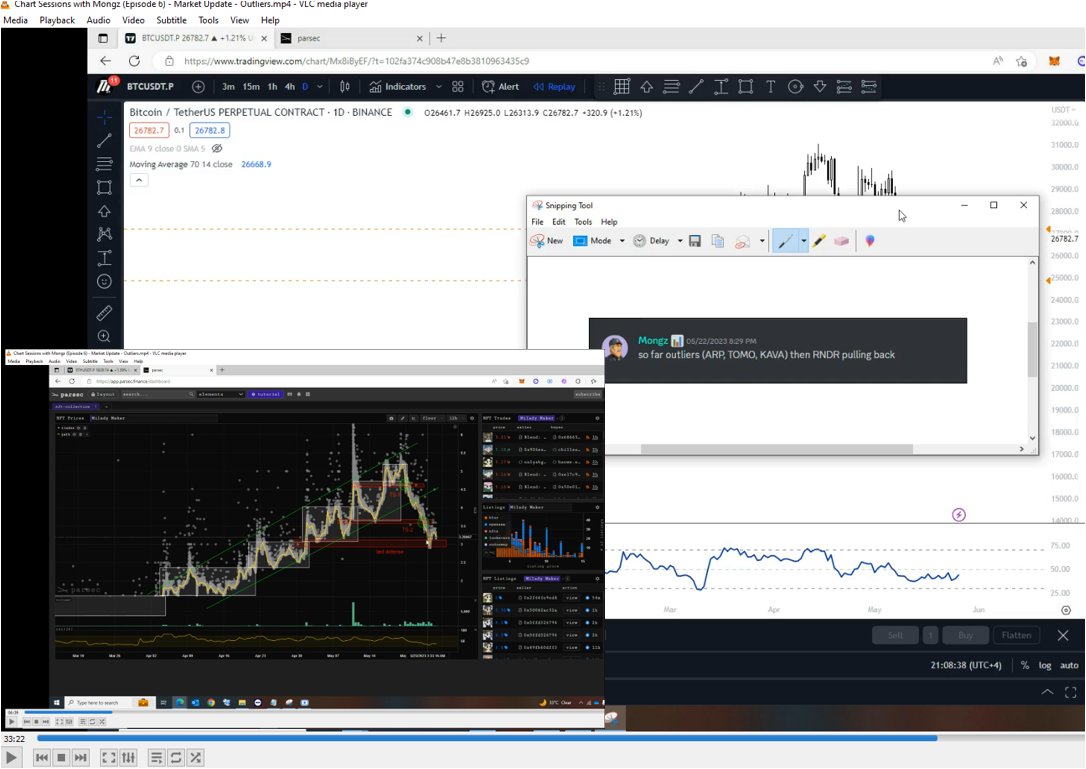Toggle VLC fullscreen mode
The image size is (1086, 769).
point(109,757)
